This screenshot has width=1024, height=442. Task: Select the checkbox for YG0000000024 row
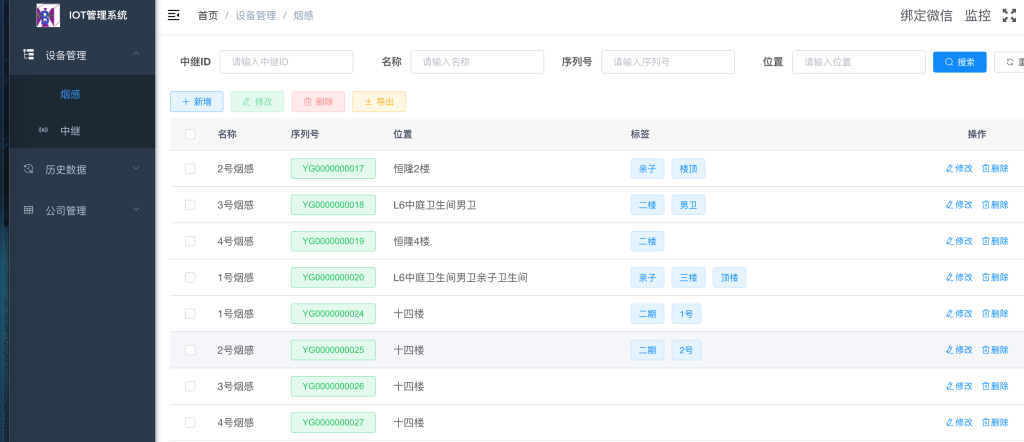tap(190, 314)
